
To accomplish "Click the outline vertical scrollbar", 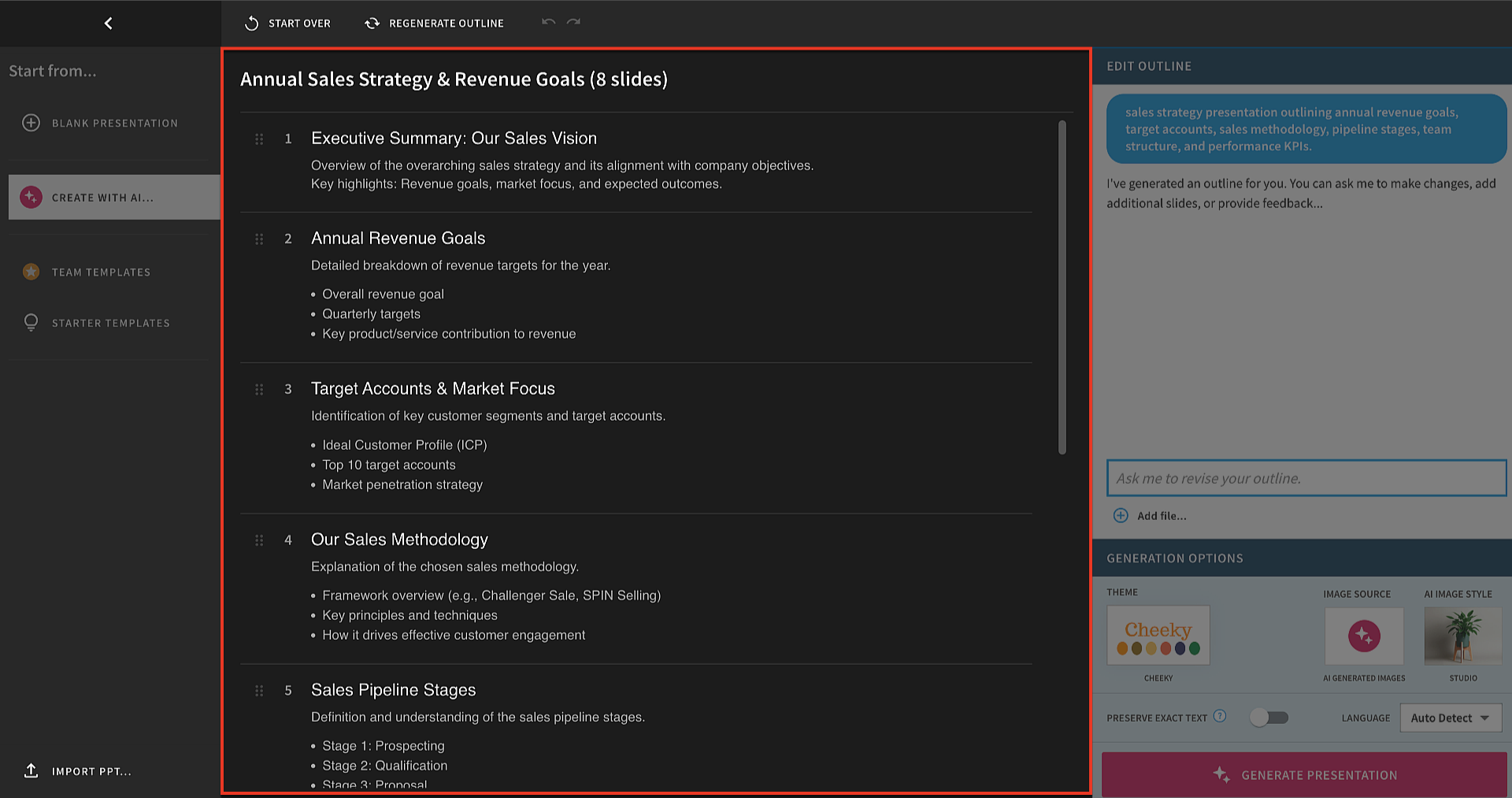I will tap(1062, 288).
